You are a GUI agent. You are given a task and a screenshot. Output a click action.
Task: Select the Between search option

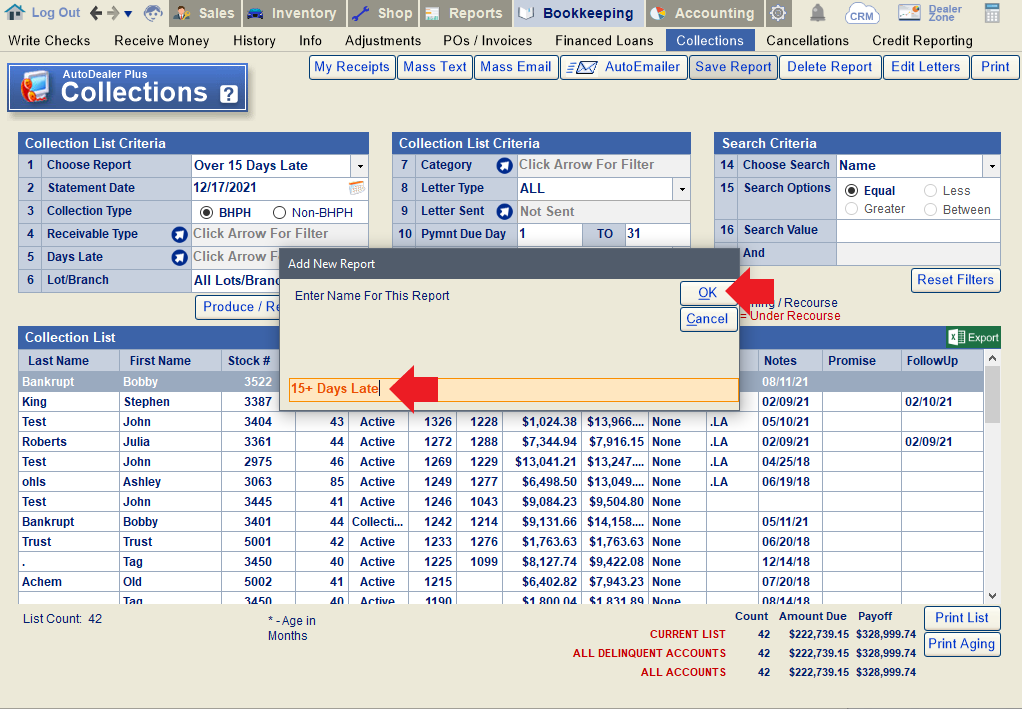click(931, 209)
